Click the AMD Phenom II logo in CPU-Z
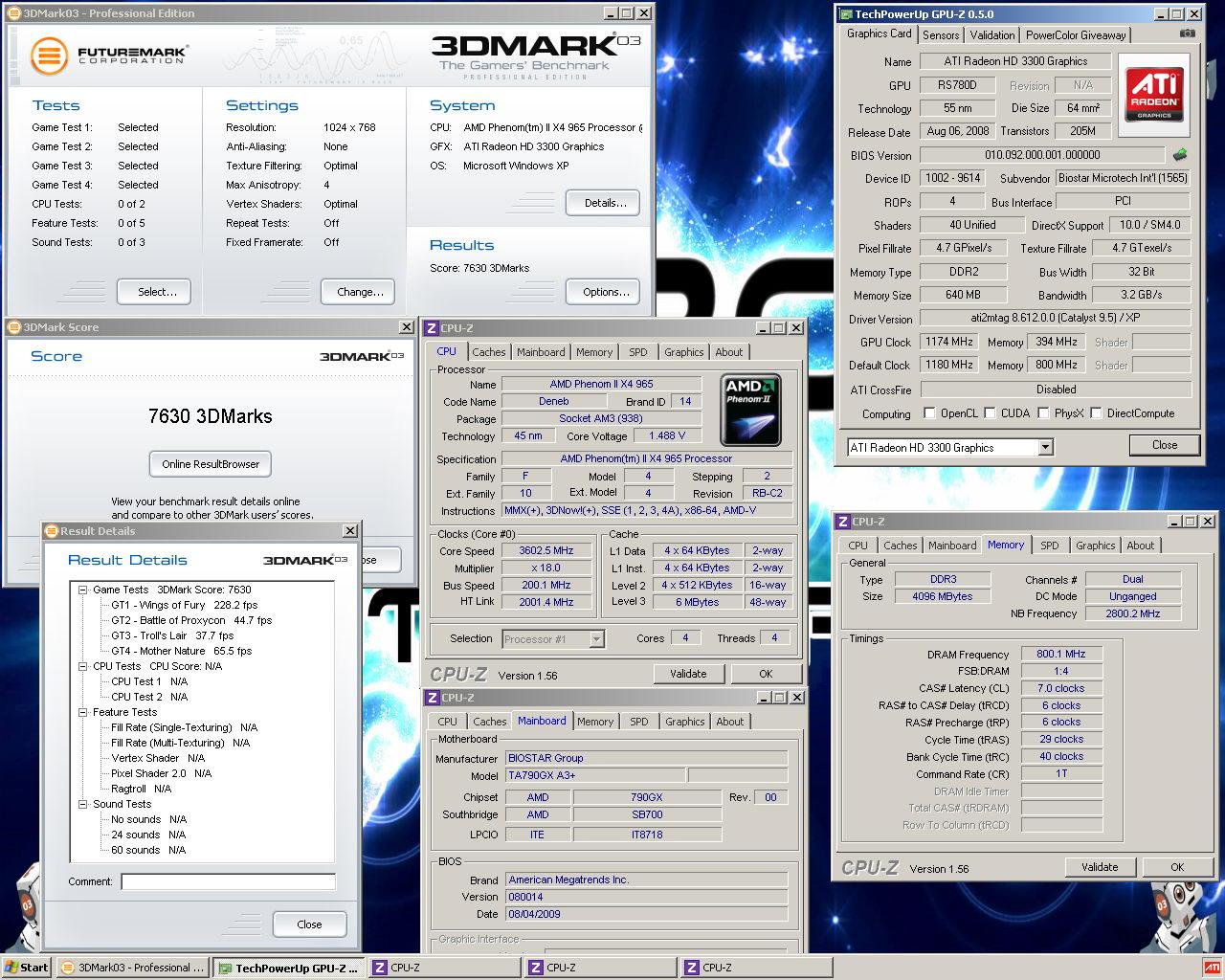Viewport: 1225px width, 980px height. 751,411
